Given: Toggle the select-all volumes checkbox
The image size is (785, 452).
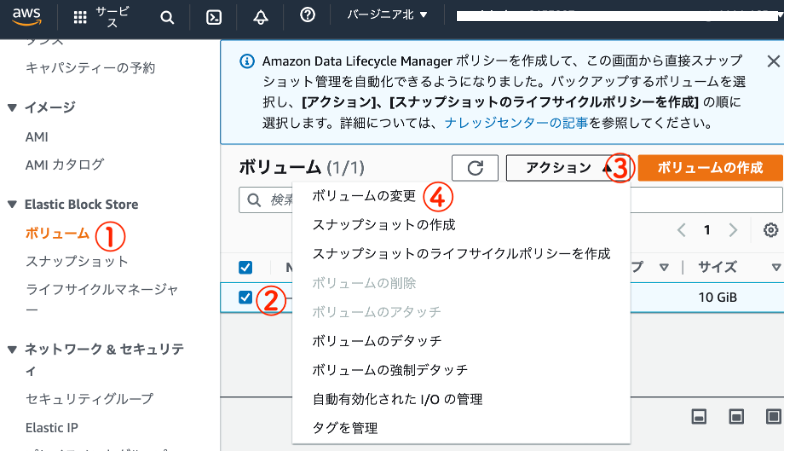Looking at the screenshot, I should pos(245,268).
